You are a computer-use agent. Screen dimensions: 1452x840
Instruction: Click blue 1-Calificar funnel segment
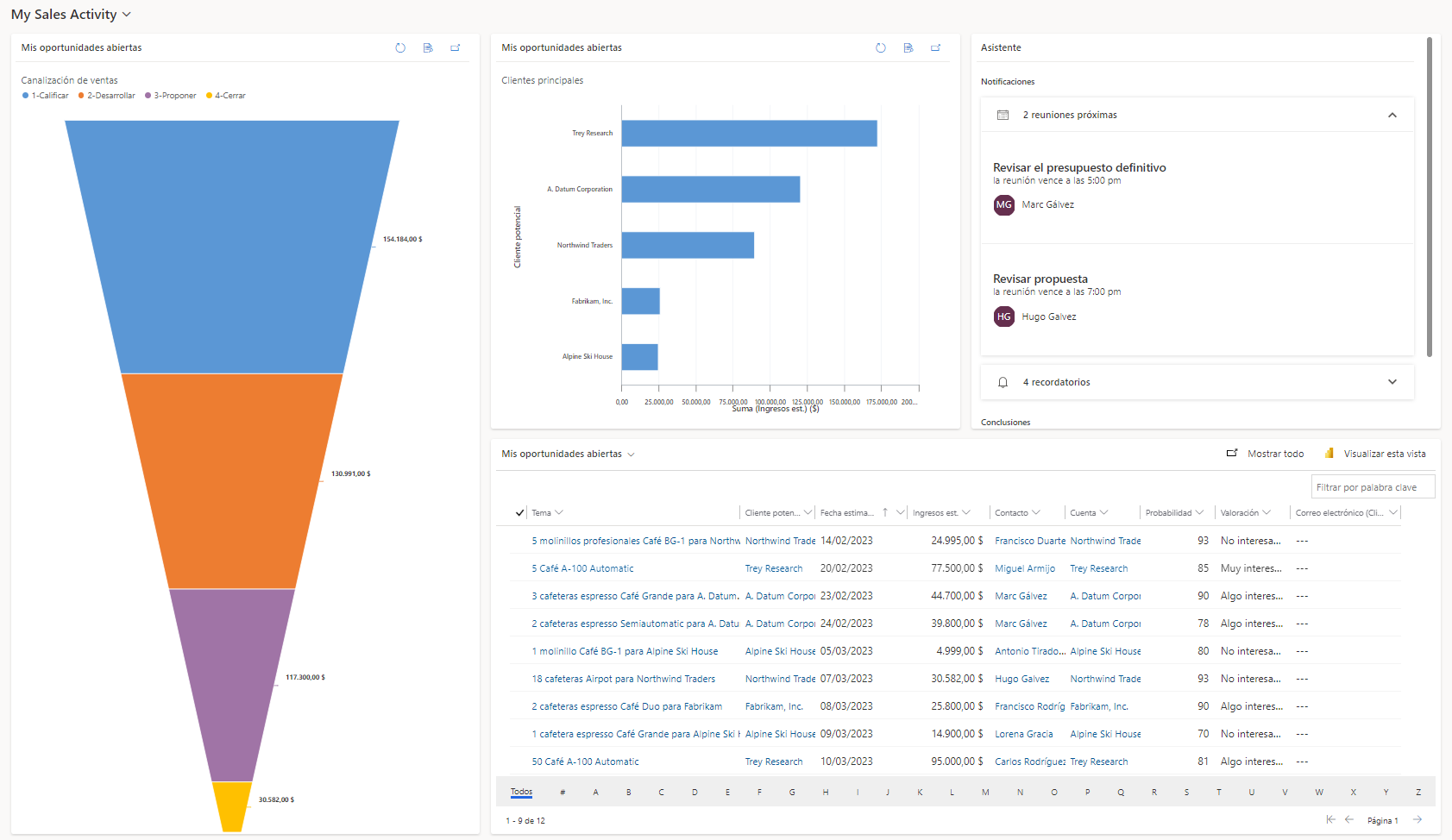click(x=232, y=246)
